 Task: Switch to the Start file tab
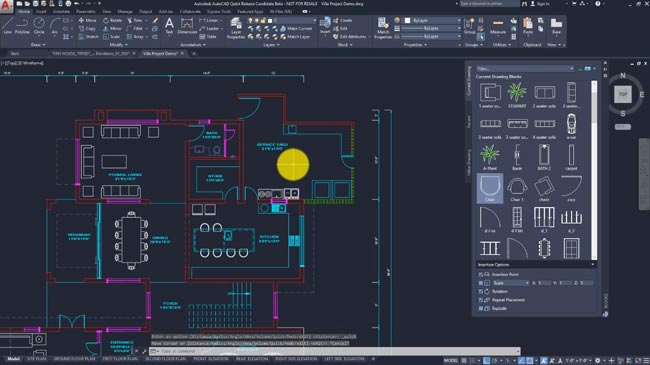pos(15,54)
